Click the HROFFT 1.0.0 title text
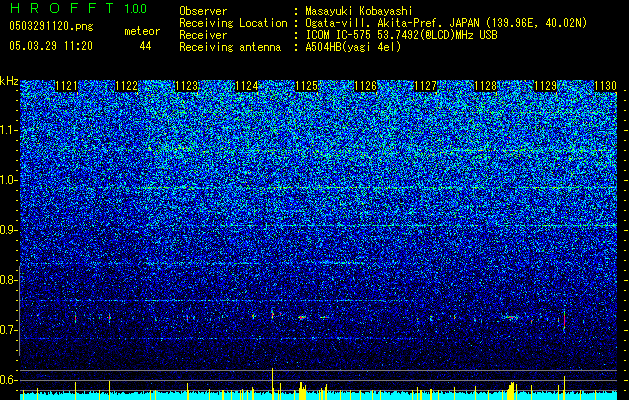Image resolution: width=629 pixels, height=400 pixels. [x=78, y=8]
